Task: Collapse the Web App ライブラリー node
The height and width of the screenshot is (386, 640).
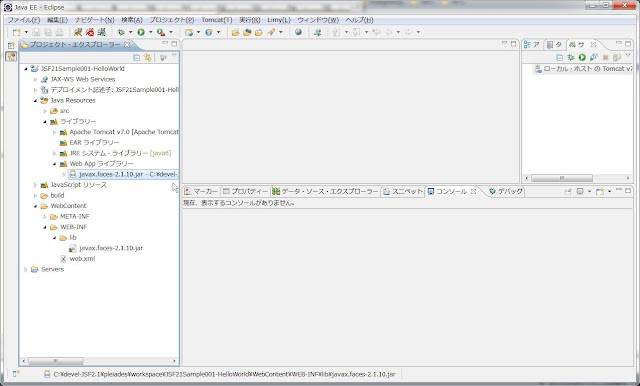Action: point(55,164)
